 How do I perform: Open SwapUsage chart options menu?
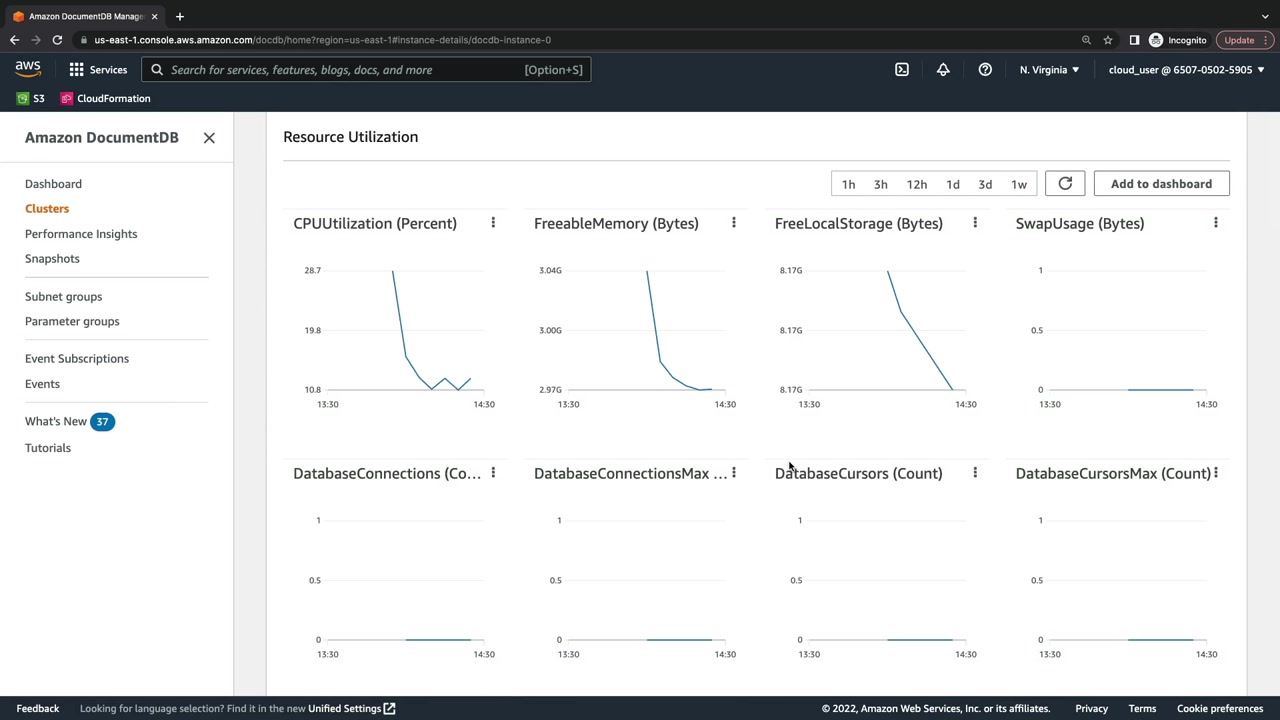(1216, 223)
